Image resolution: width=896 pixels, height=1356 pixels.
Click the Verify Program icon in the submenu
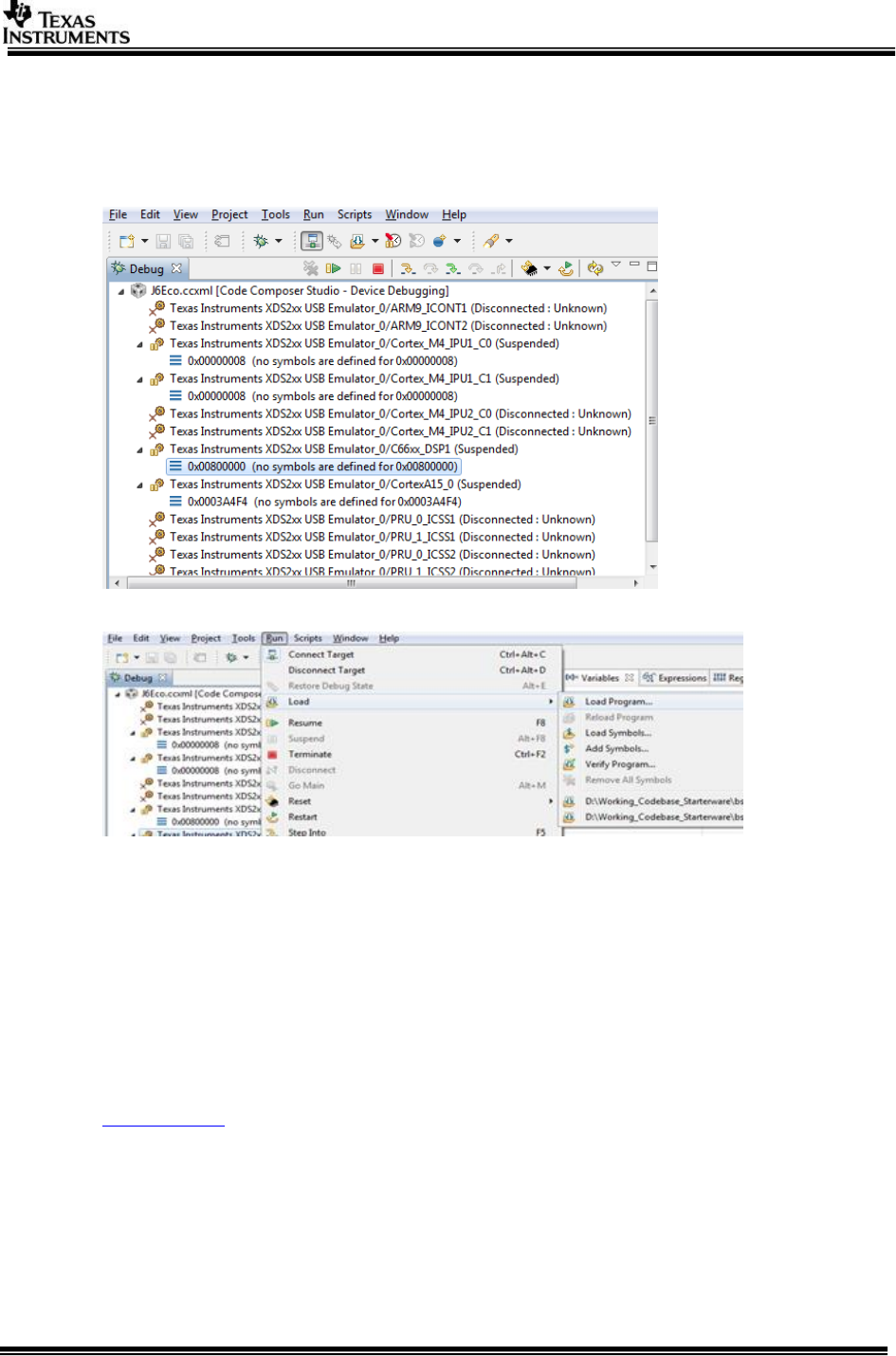[x=569, y=764]
